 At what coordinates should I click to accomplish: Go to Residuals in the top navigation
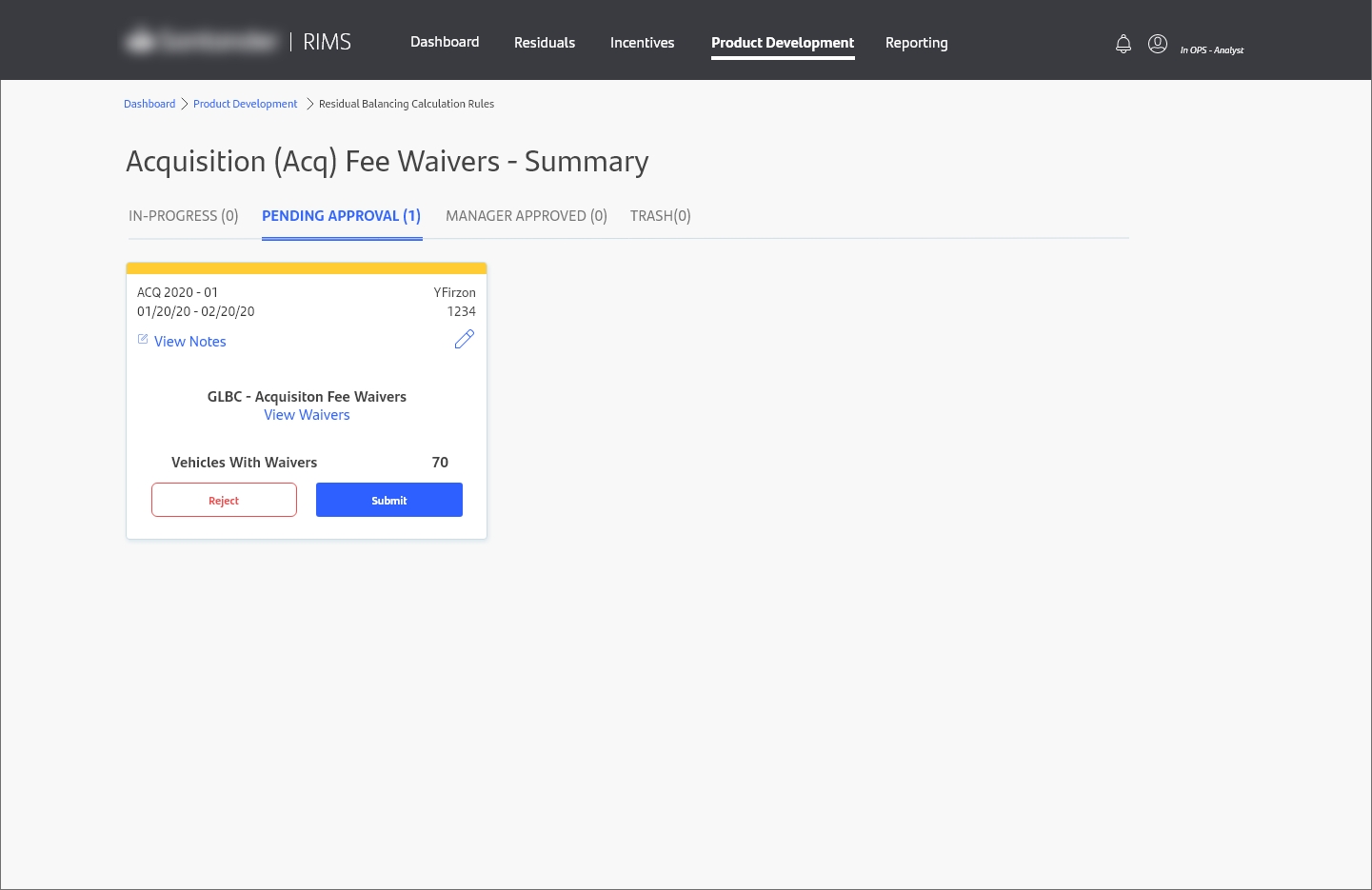pyautogui.click(x=545, y=43)
